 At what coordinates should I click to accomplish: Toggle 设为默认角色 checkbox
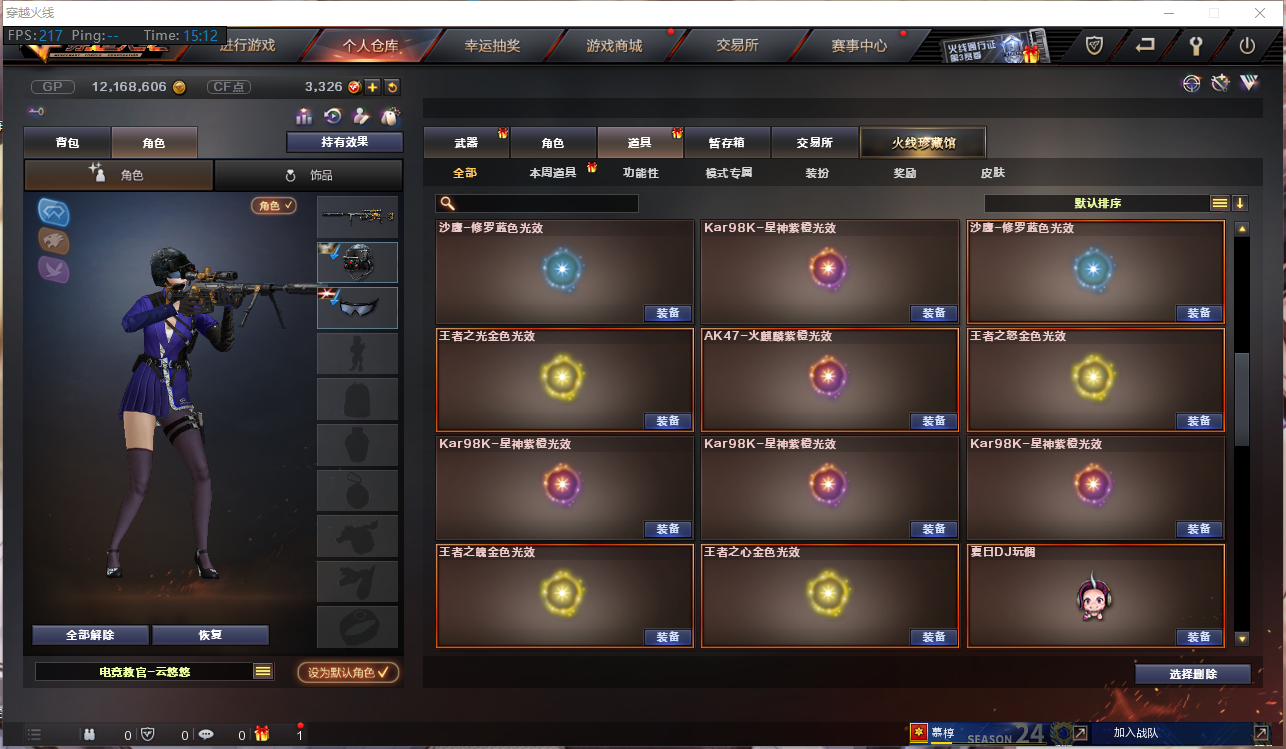tap(348, 672)
